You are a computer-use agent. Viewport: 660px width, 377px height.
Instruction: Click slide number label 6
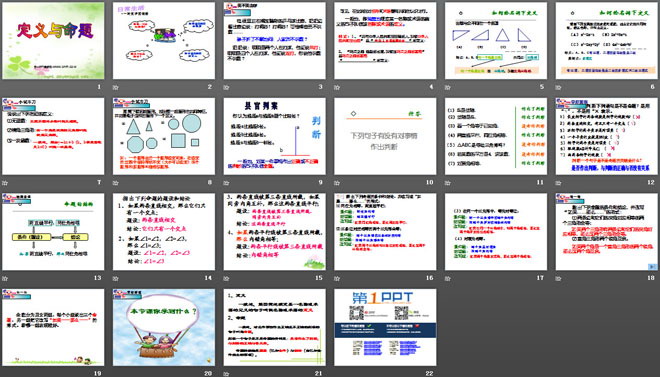[x=653, y=87]
